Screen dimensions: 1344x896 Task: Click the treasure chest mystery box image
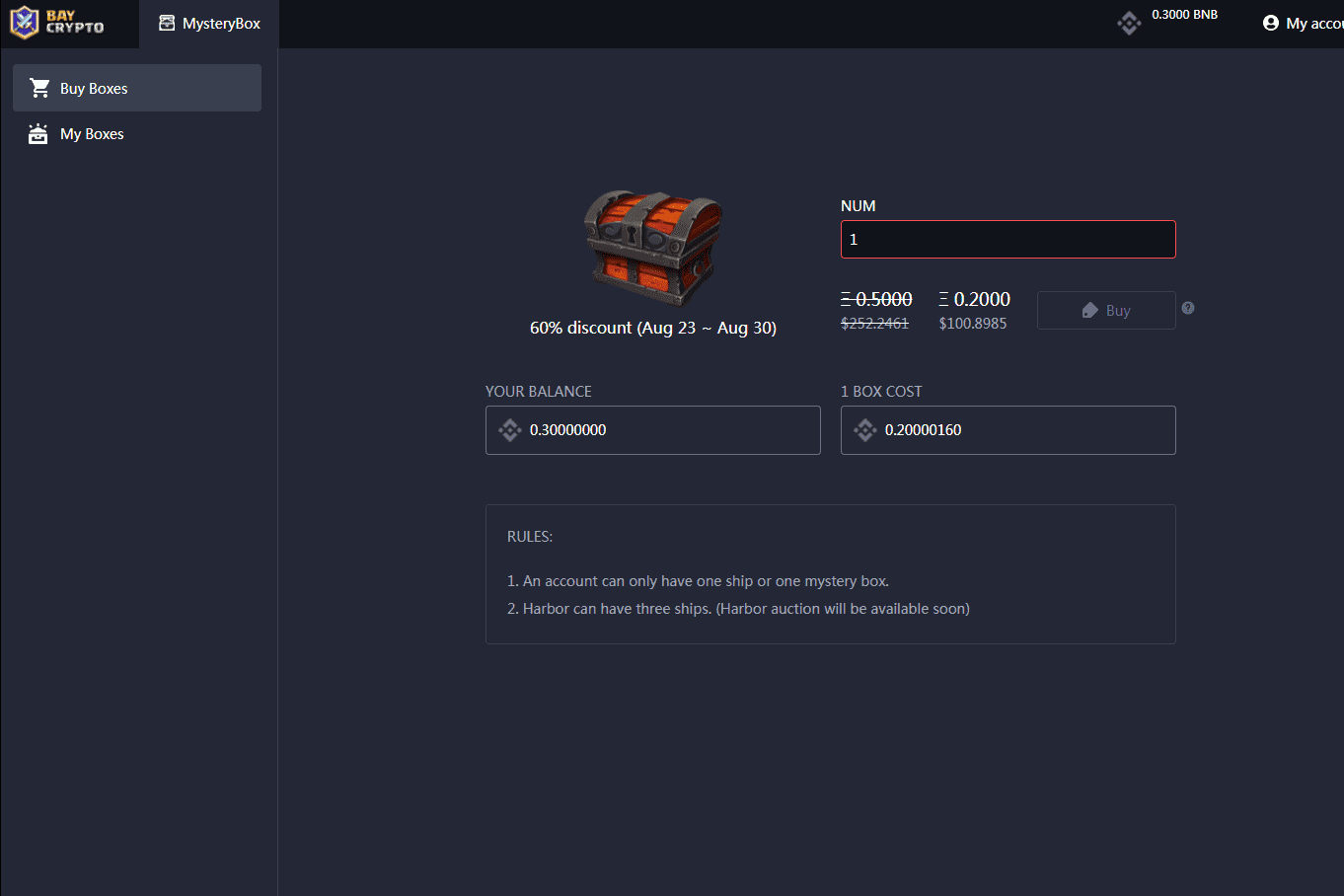pos(652,248)
